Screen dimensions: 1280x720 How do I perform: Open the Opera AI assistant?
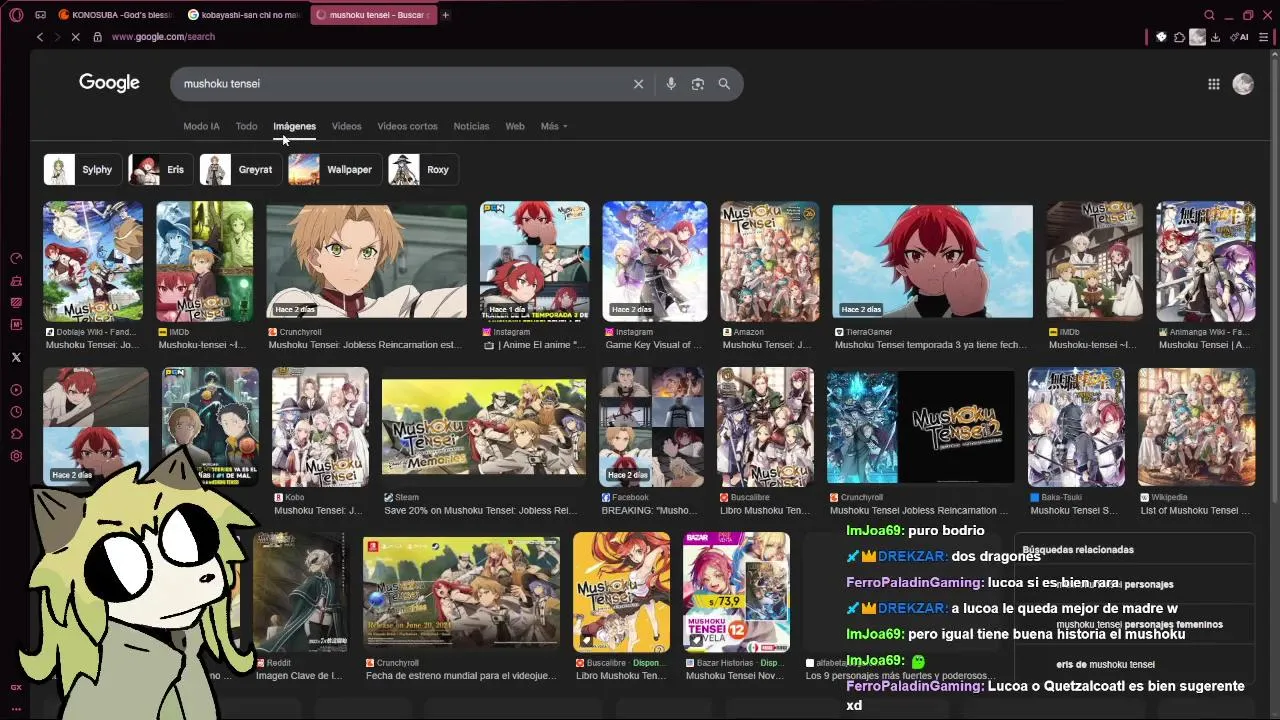1240,37
